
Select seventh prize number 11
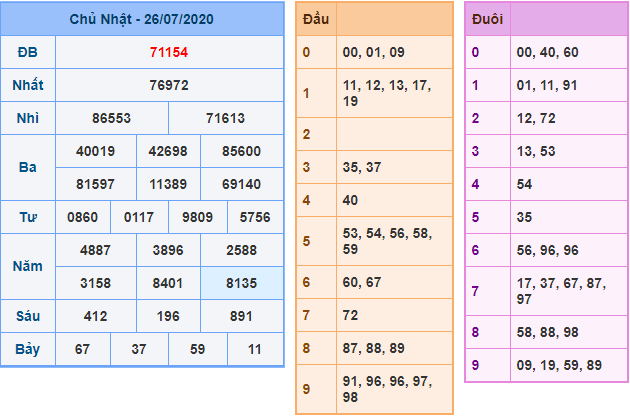(x=255, y=349)
